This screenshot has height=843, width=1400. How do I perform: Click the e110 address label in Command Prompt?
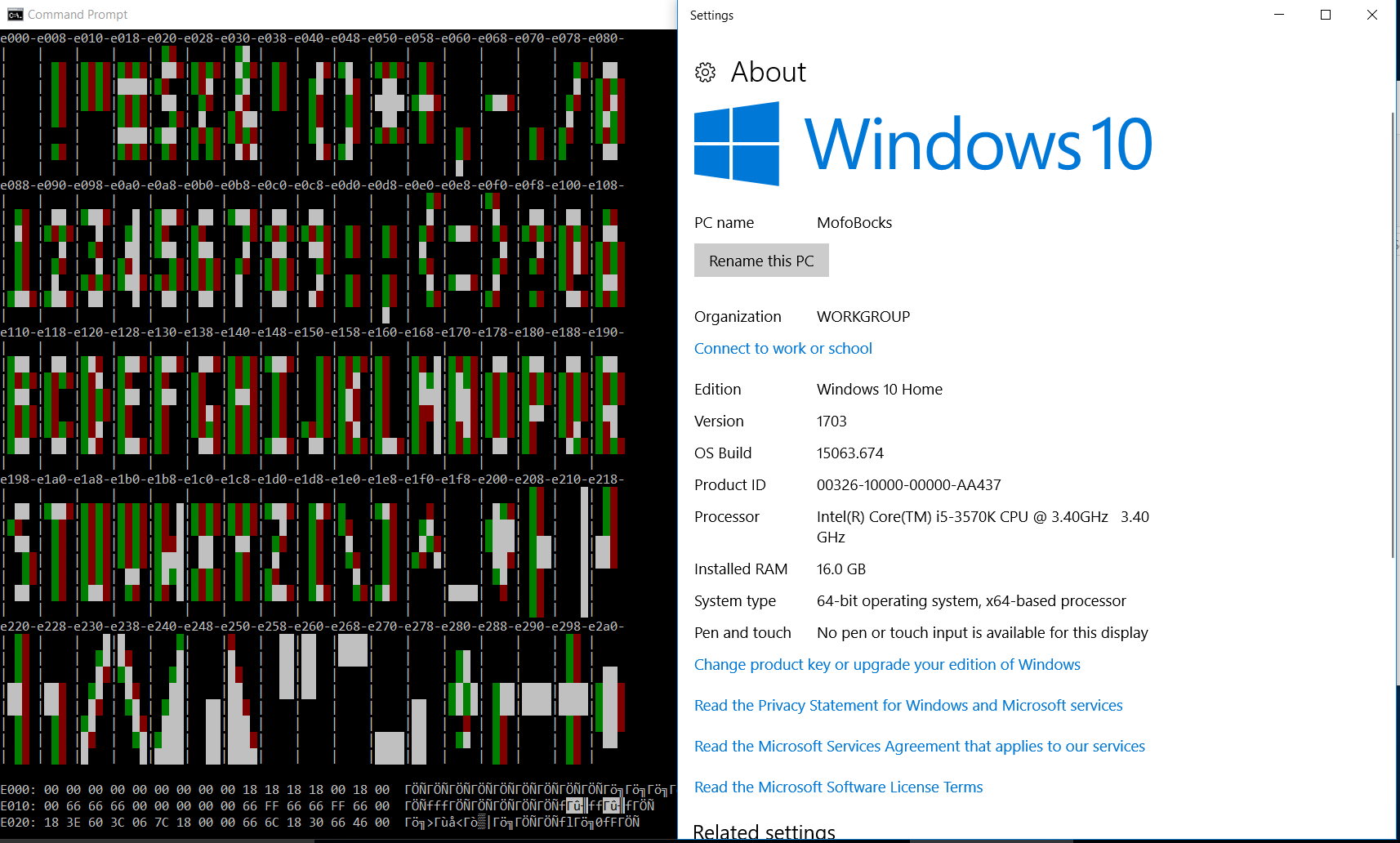[15, 332]
